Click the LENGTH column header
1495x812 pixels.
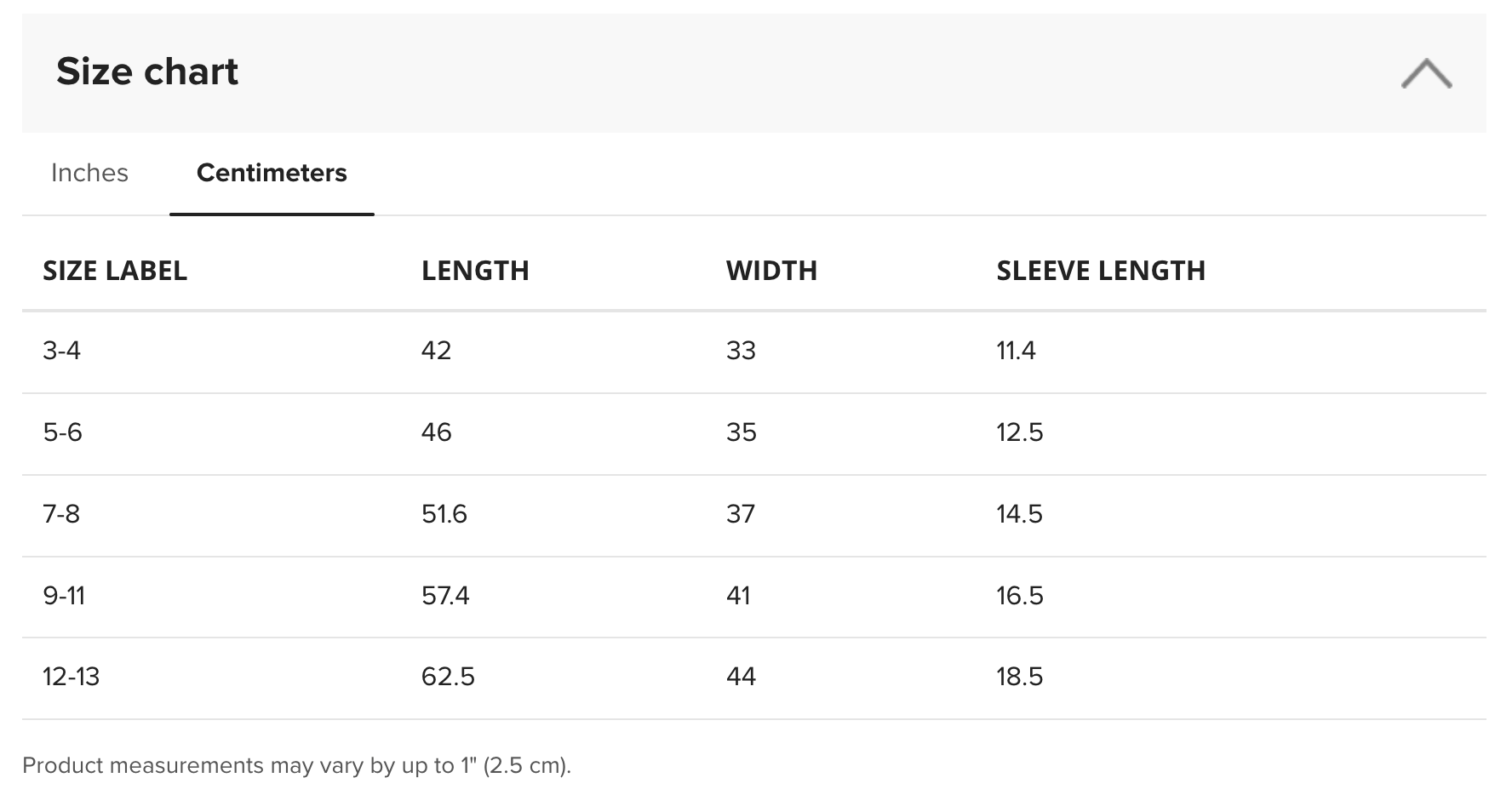tap(475, 271)
